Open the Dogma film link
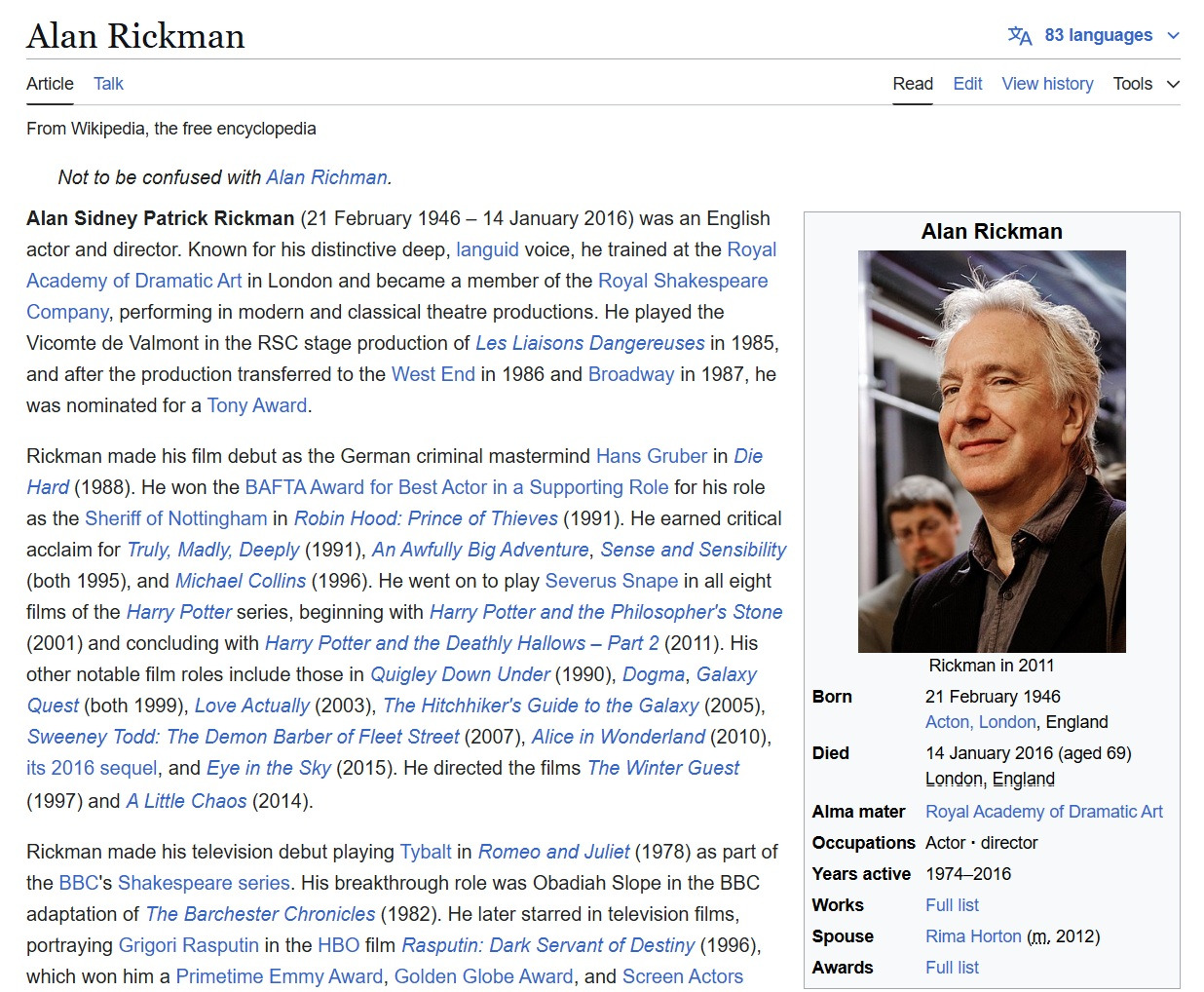Viewport: 1204px width, 992px height. tap(654, 674)
